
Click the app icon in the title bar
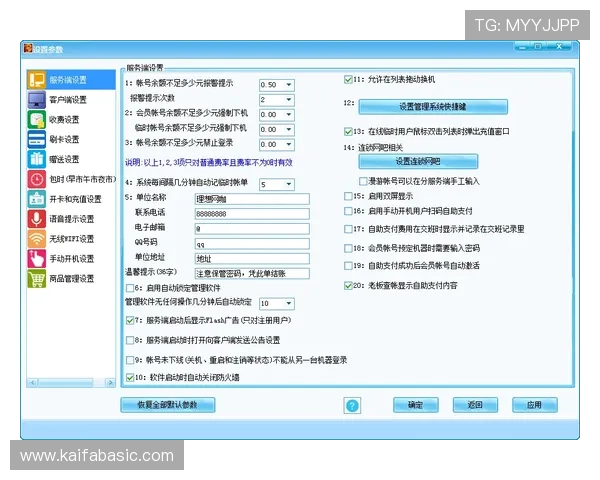pyautogui.click(x=28, y=48)
